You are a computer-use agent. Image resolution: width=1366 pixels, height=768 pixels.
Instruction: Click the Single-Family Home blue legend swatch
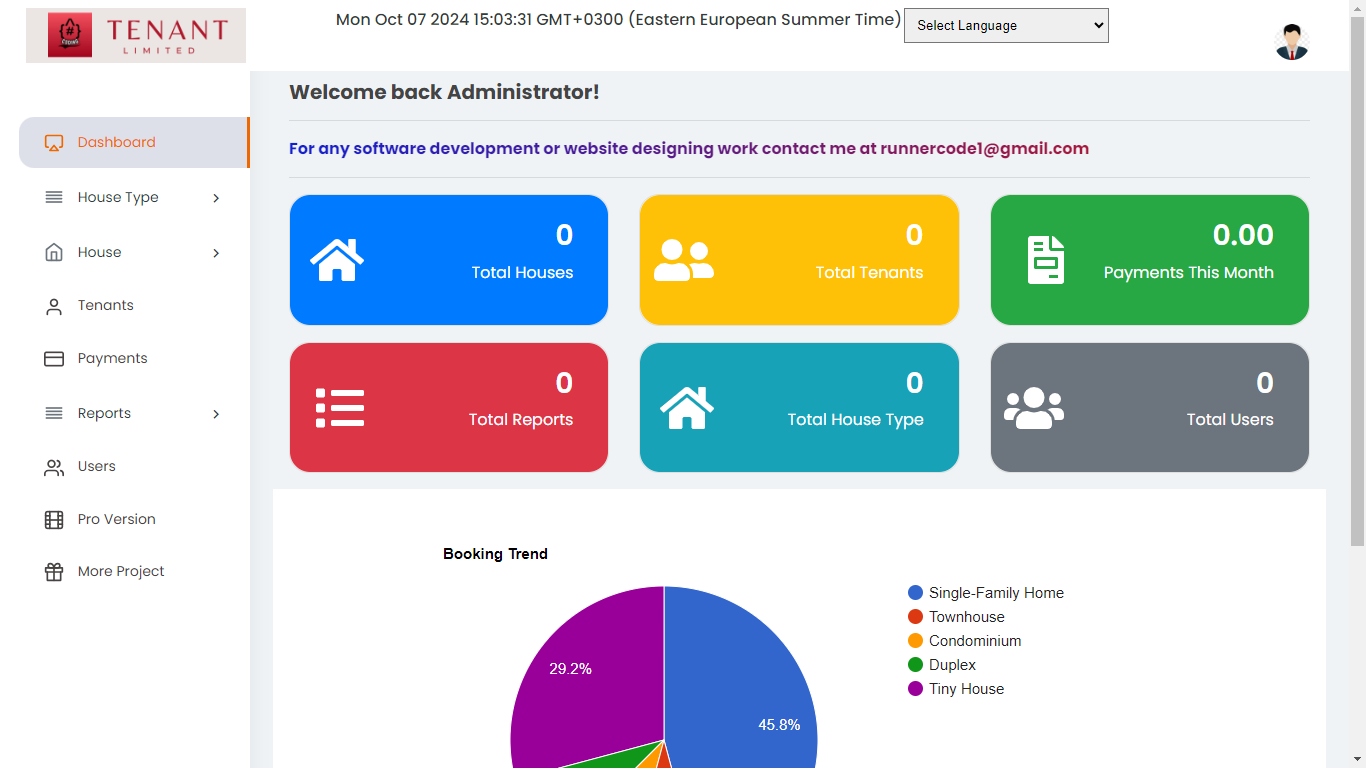915,593
